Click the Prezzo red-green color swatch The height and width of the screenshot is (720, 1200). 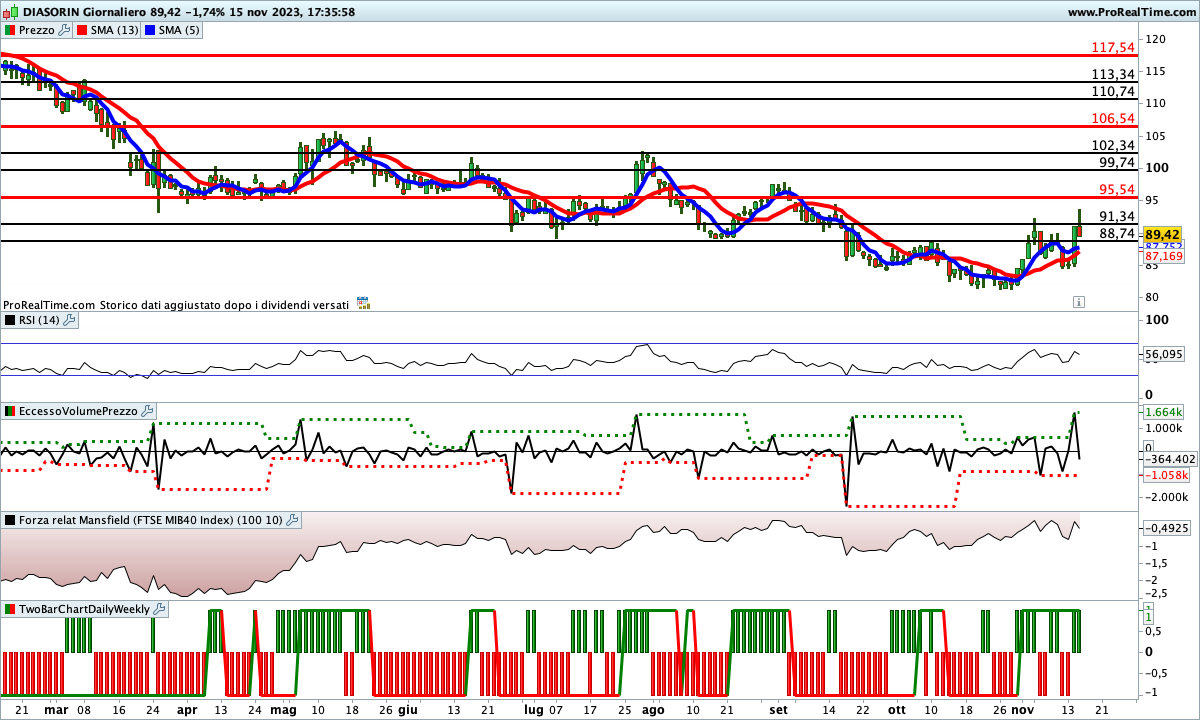(x=10, y=30)
